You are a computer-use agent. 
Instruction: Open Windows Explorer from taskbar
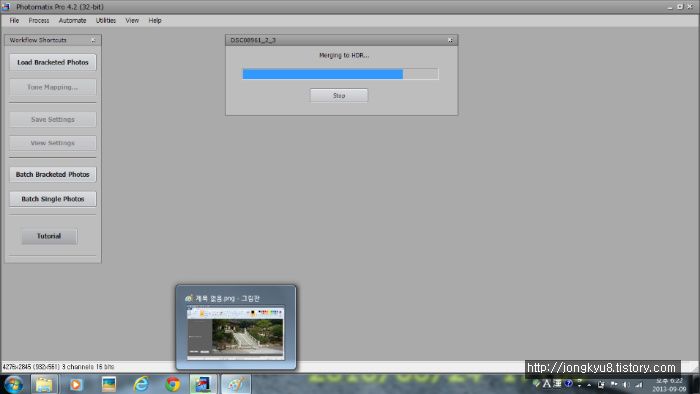44,384
